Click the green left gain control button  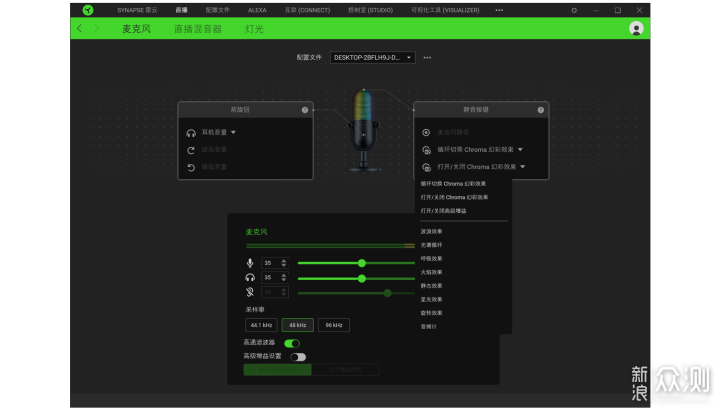click(277, 370)
